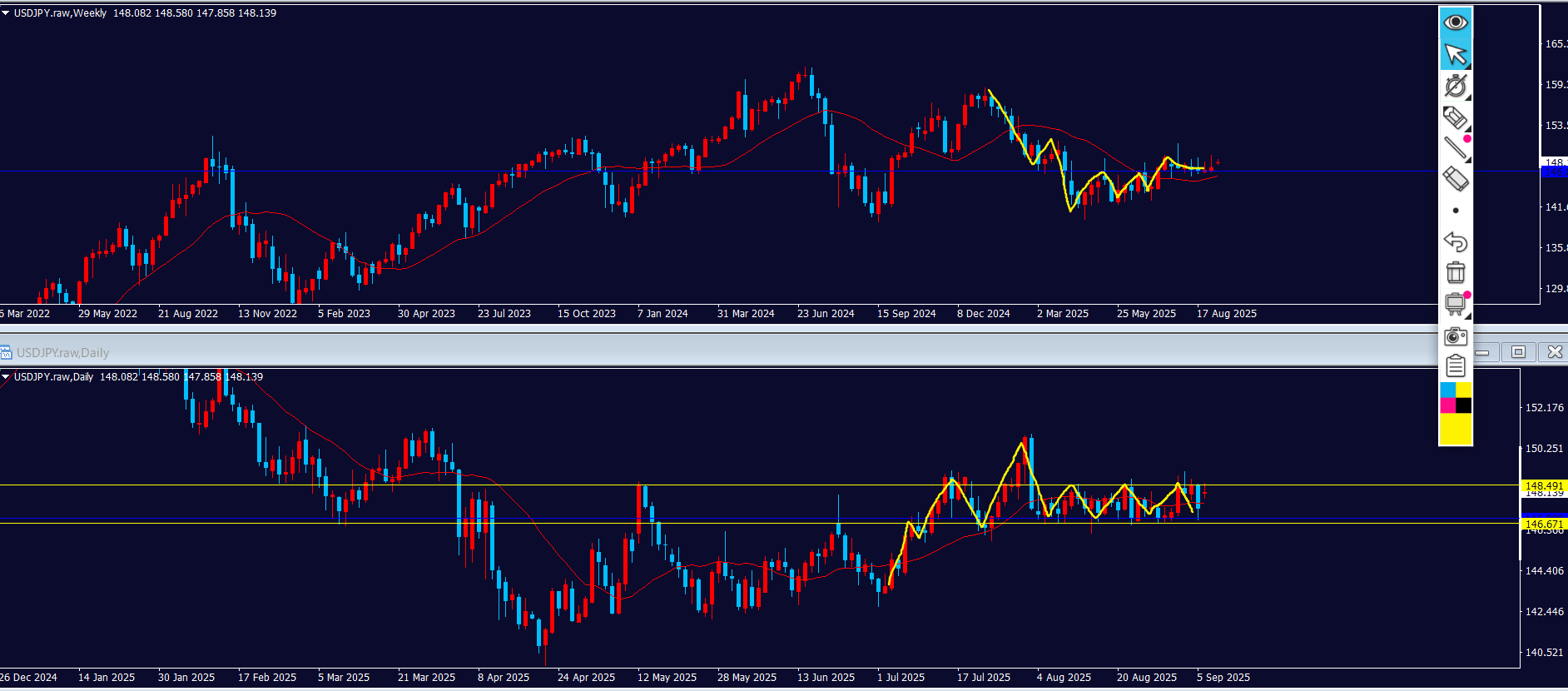
Task: Expand the USDJPY Daily chart dropdown triangle
Action: pos(6,377)
